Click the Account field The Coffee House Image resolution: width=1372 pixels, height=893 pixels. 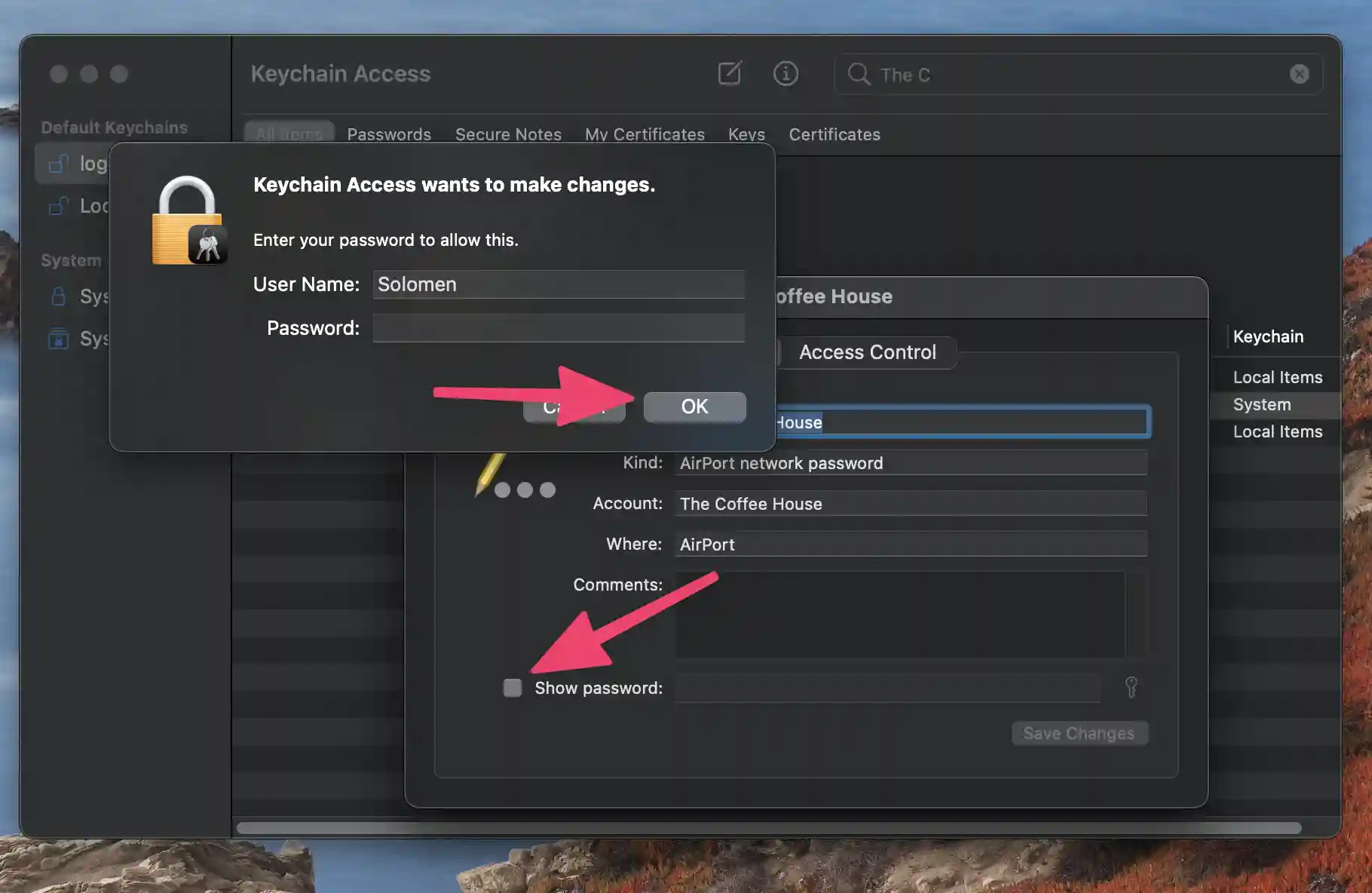pos(911,504)
